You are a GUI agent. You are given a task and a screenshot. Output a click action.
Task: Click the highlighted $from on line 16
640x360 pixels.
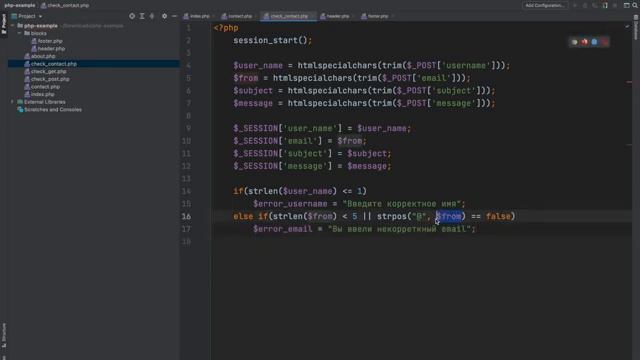point(448,216)
